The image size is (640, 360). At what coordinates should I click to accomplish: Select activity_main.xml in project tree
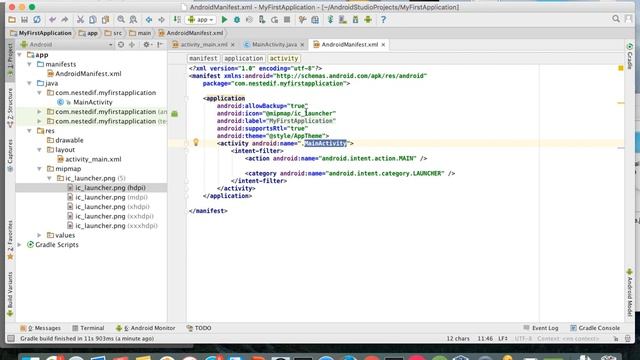pyautogui.click(x=89, y=159)
